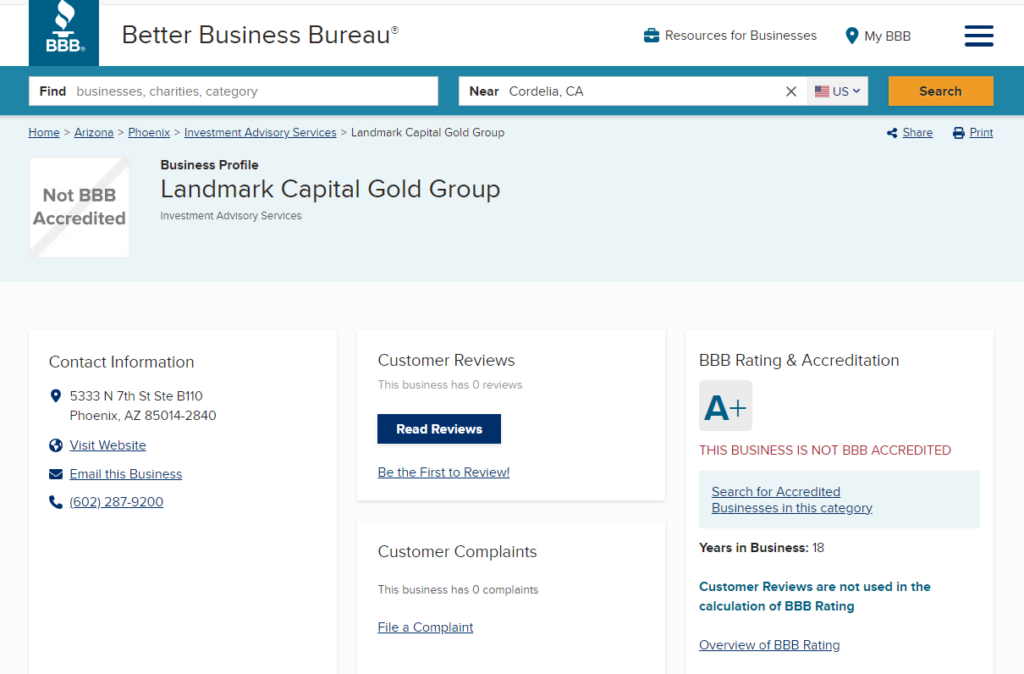Open Investment Advisory Services breadcrumb
Image resolution: width=1024 pixels, height=674 pixels.
click(x=260, y=133)
